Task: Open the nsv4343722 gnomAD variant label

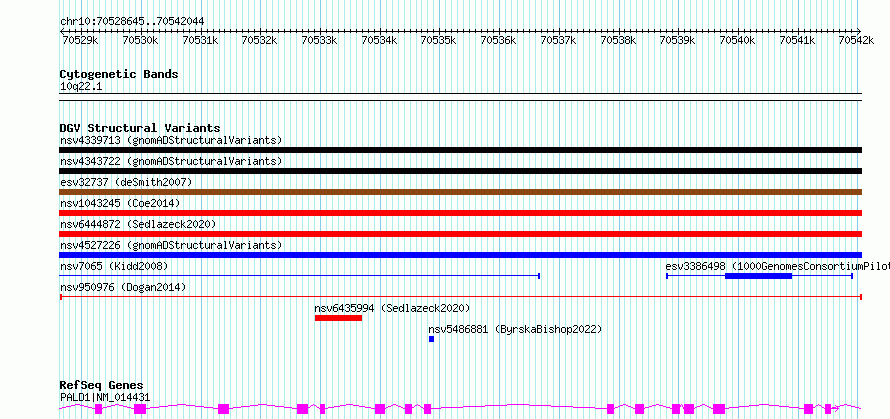Action: 171,161
